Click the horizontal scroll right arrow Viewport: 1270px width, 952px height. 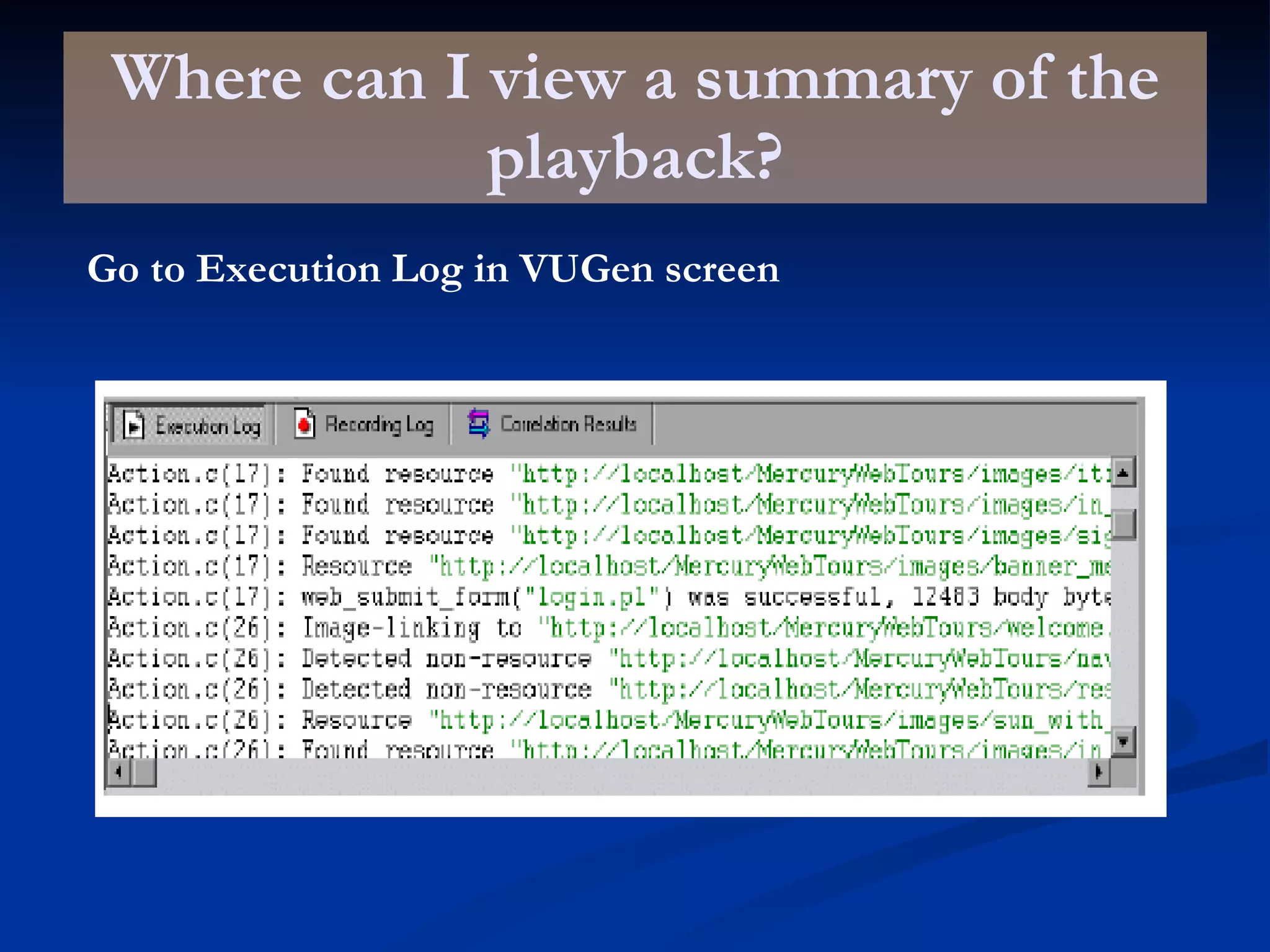[1099, 772]
